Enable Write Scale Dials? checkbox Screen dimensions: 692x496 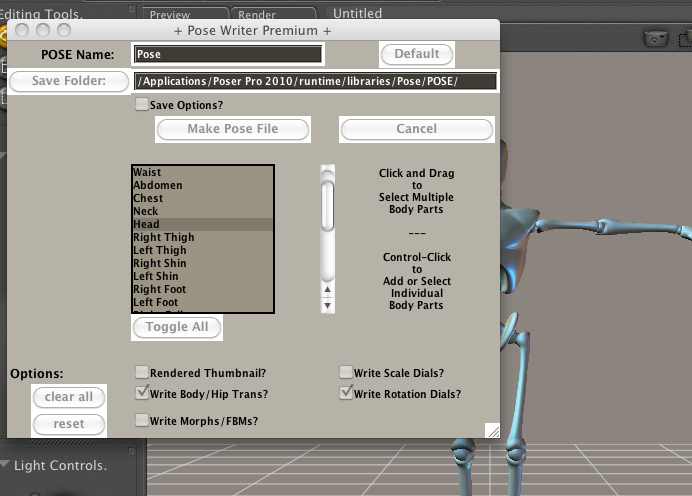[x=346, y=372]
